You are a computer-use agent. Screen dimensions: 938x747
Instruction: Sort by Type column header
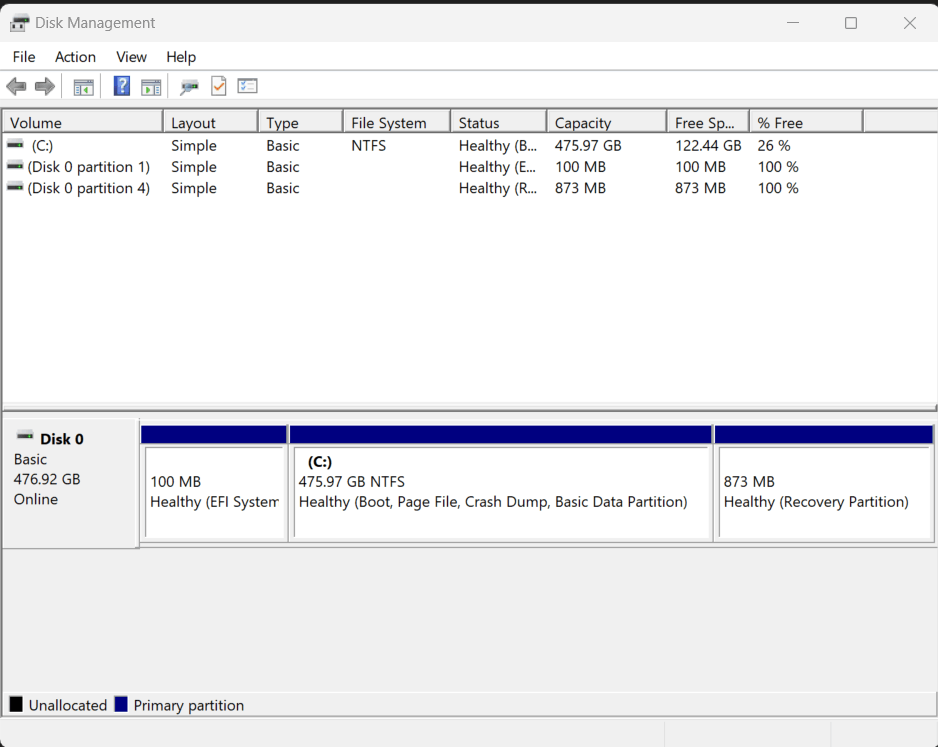(301, 123)
